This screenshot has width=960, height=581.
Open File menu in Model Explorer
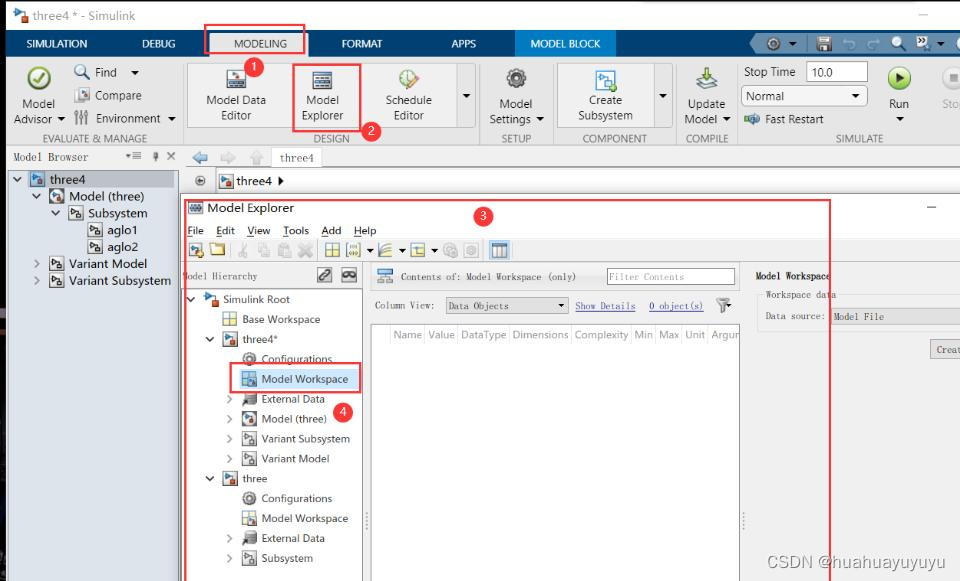click(195, 231)
